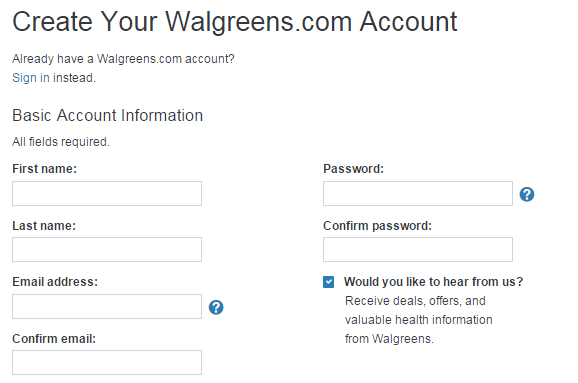Click the Last name label text
Image resolution: width=578 pixels, height=383 pixels.
coord(44,226)
